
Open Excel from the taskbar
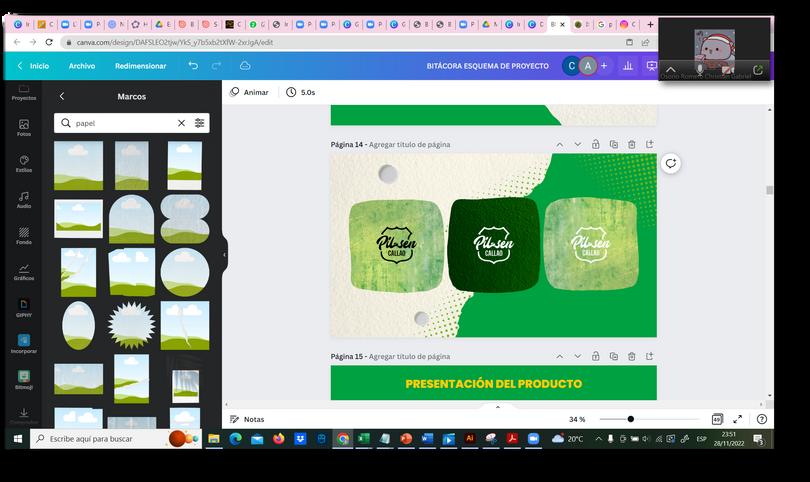click(x=364, y=439)
